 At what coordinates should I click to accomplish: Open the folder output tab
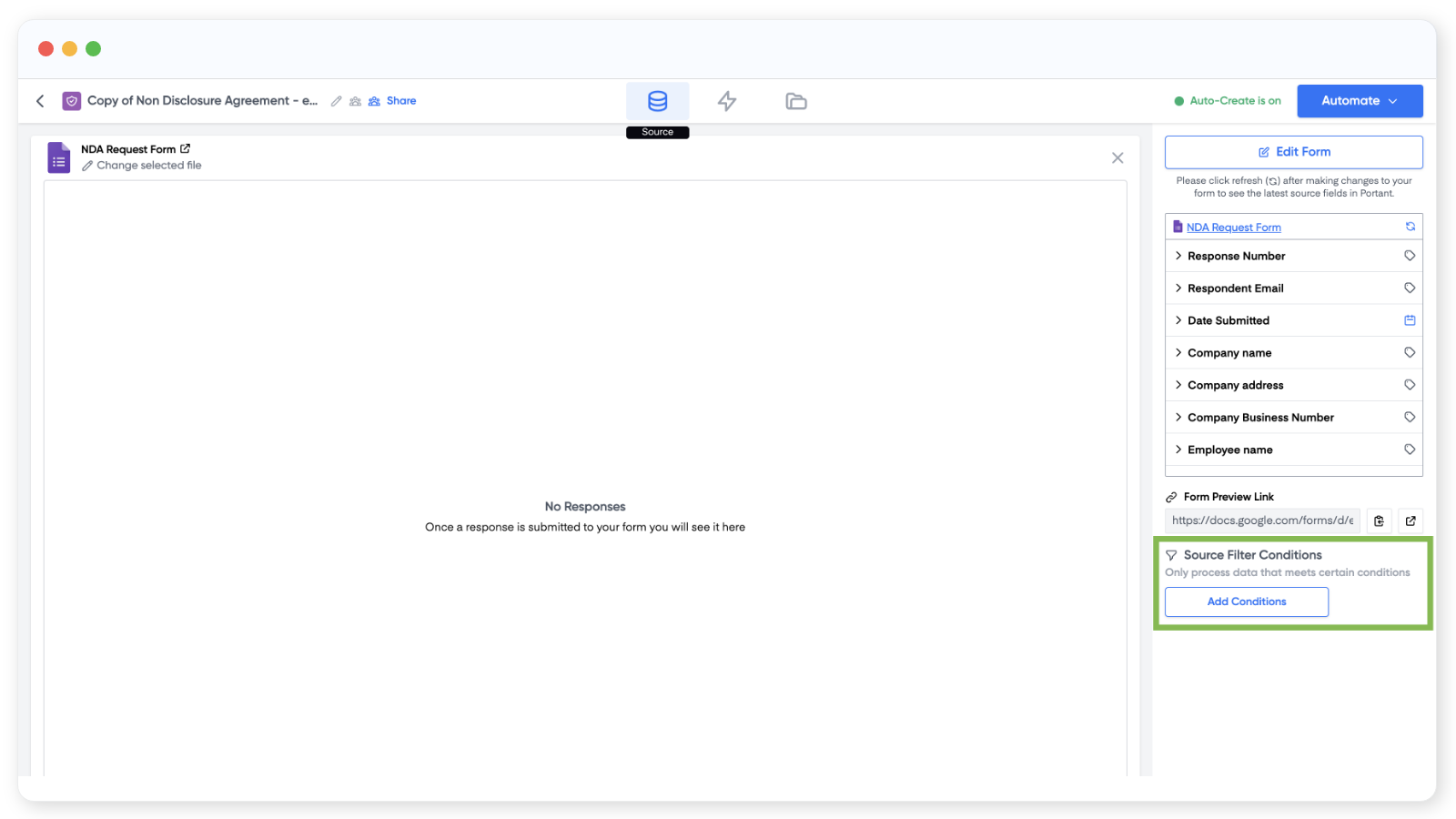click(x=795, y=101)
